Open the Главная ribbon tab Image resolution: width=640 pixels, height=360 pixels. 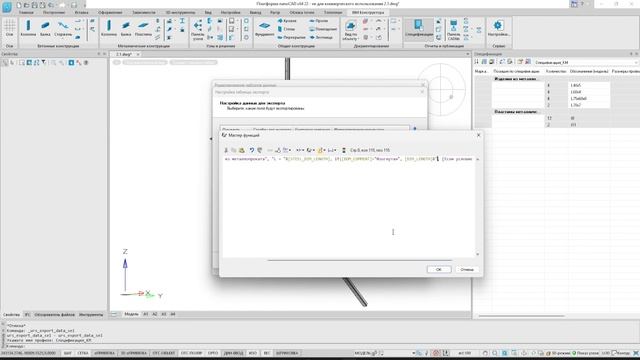click(26, 13)
